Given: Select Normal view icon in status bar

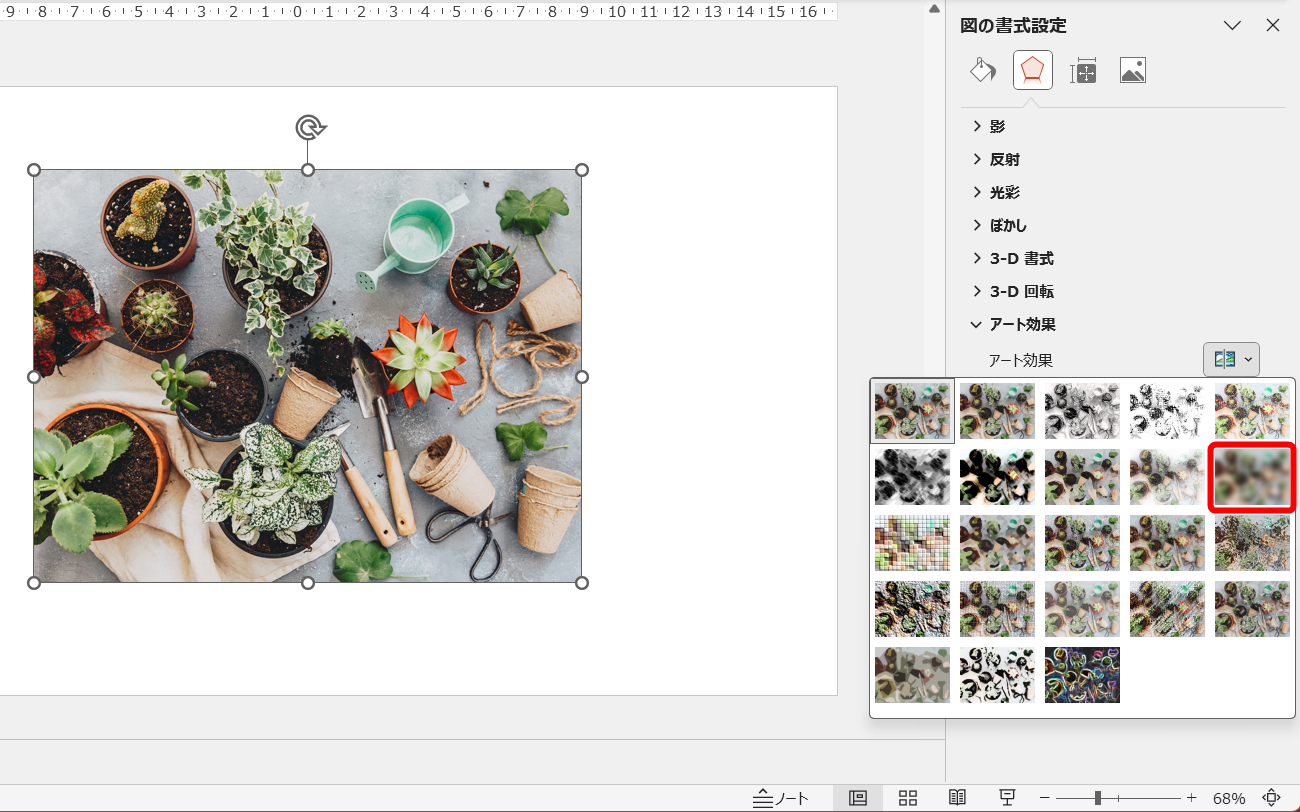Looking at the screenshot, I should (x=857, y=797).
